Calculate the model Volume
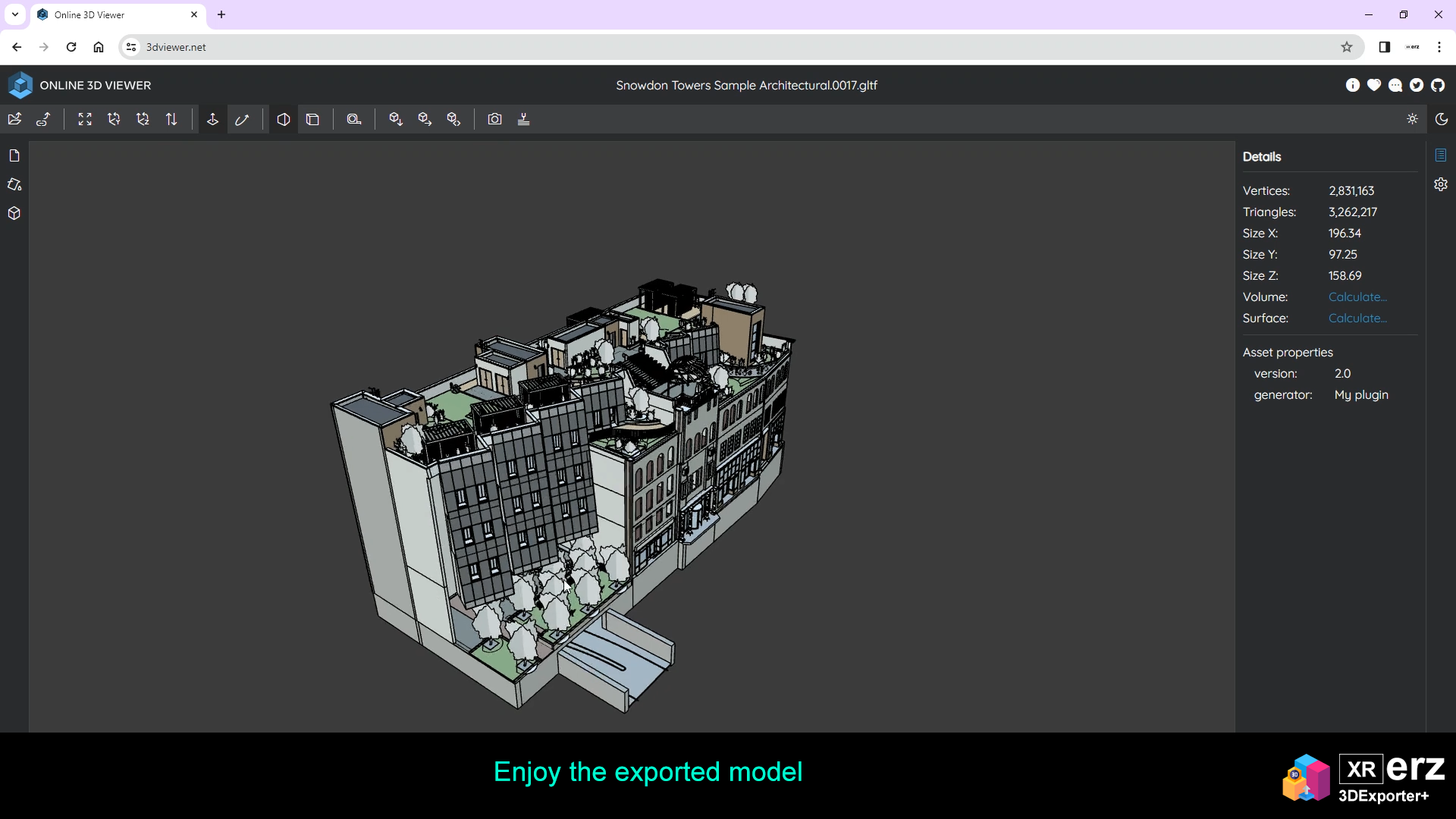The image size is (1456, 819). click(1357, 297)
